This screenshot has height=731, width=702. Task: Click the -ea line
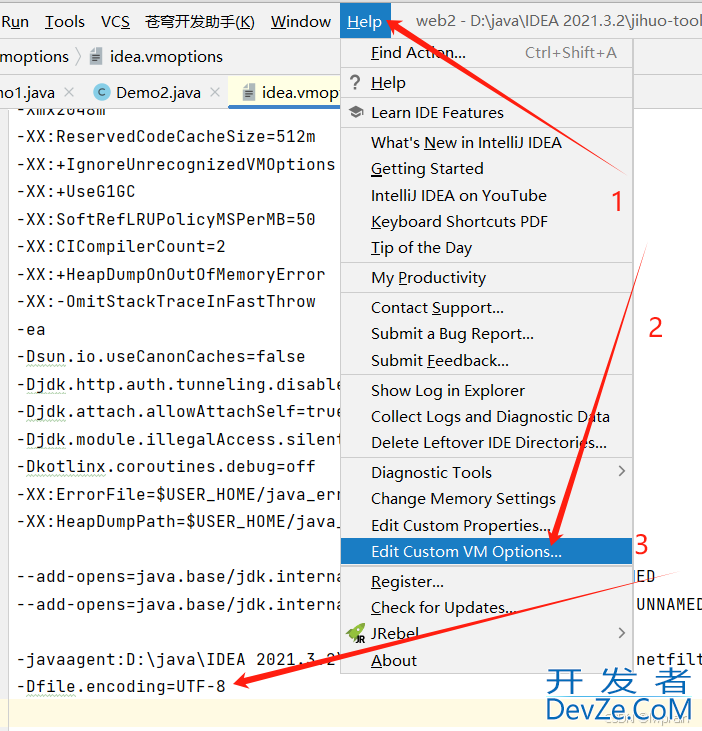pyautogui.click(x=31, y=330)
